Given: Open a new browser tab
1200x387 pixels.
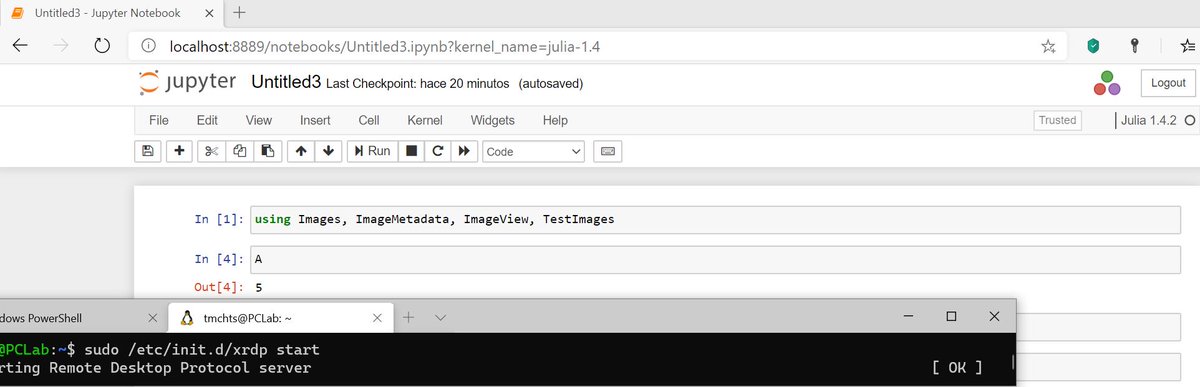Looking at the screenshot, I should [239, 13].
